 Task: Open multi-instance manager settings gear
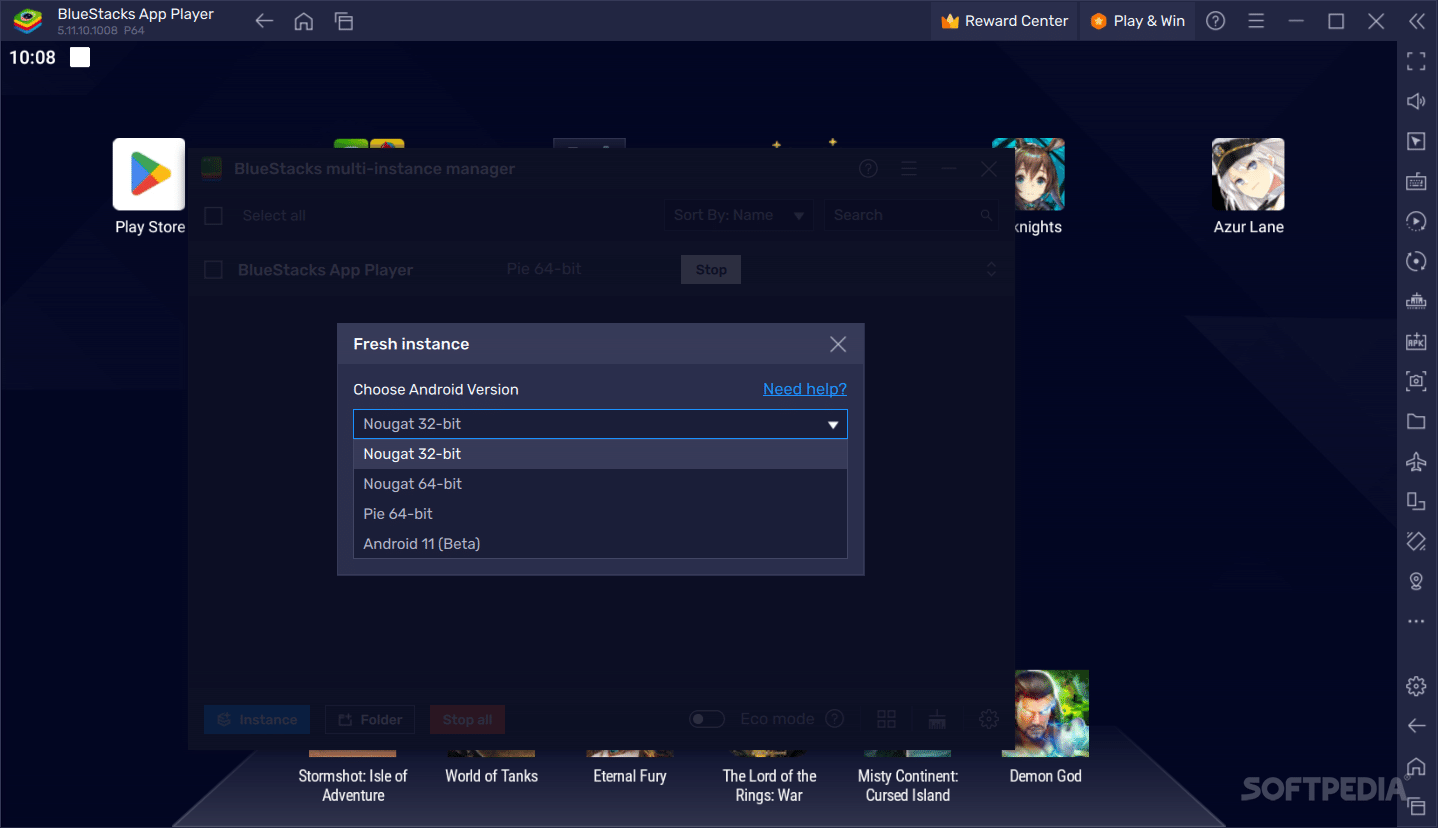[989, 719]
